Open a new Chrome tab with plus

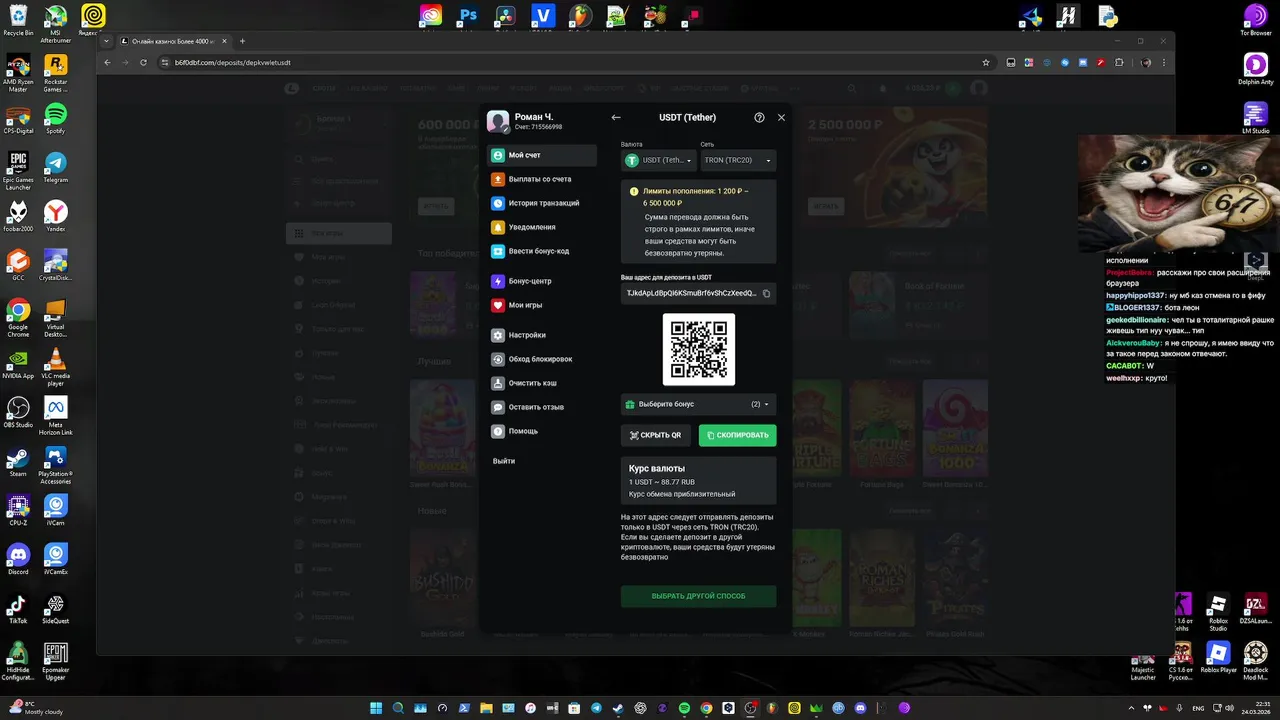pyautogui.click(x=242, y=41)
